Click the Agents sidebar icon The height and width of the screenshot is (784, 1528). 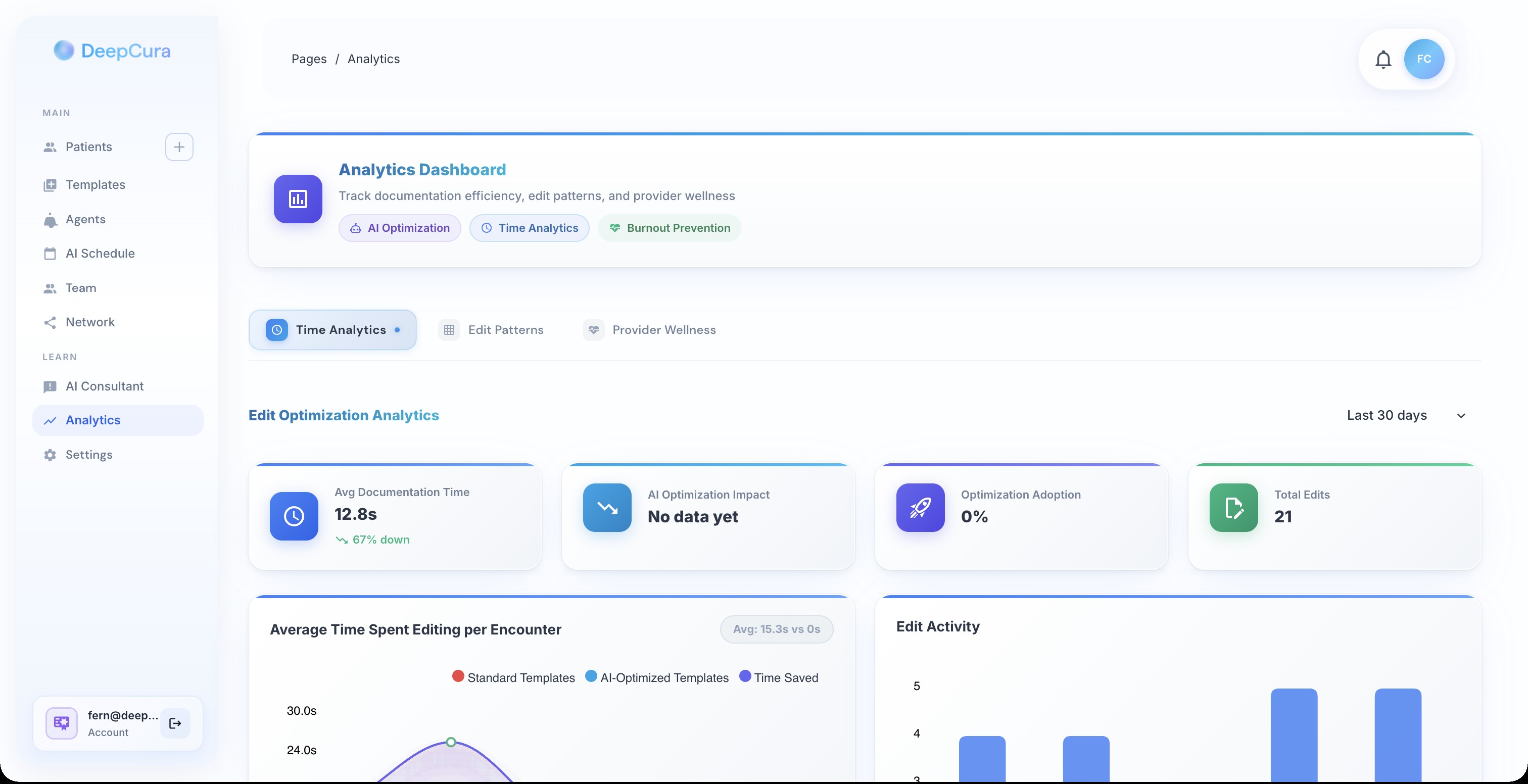point(50,220)
